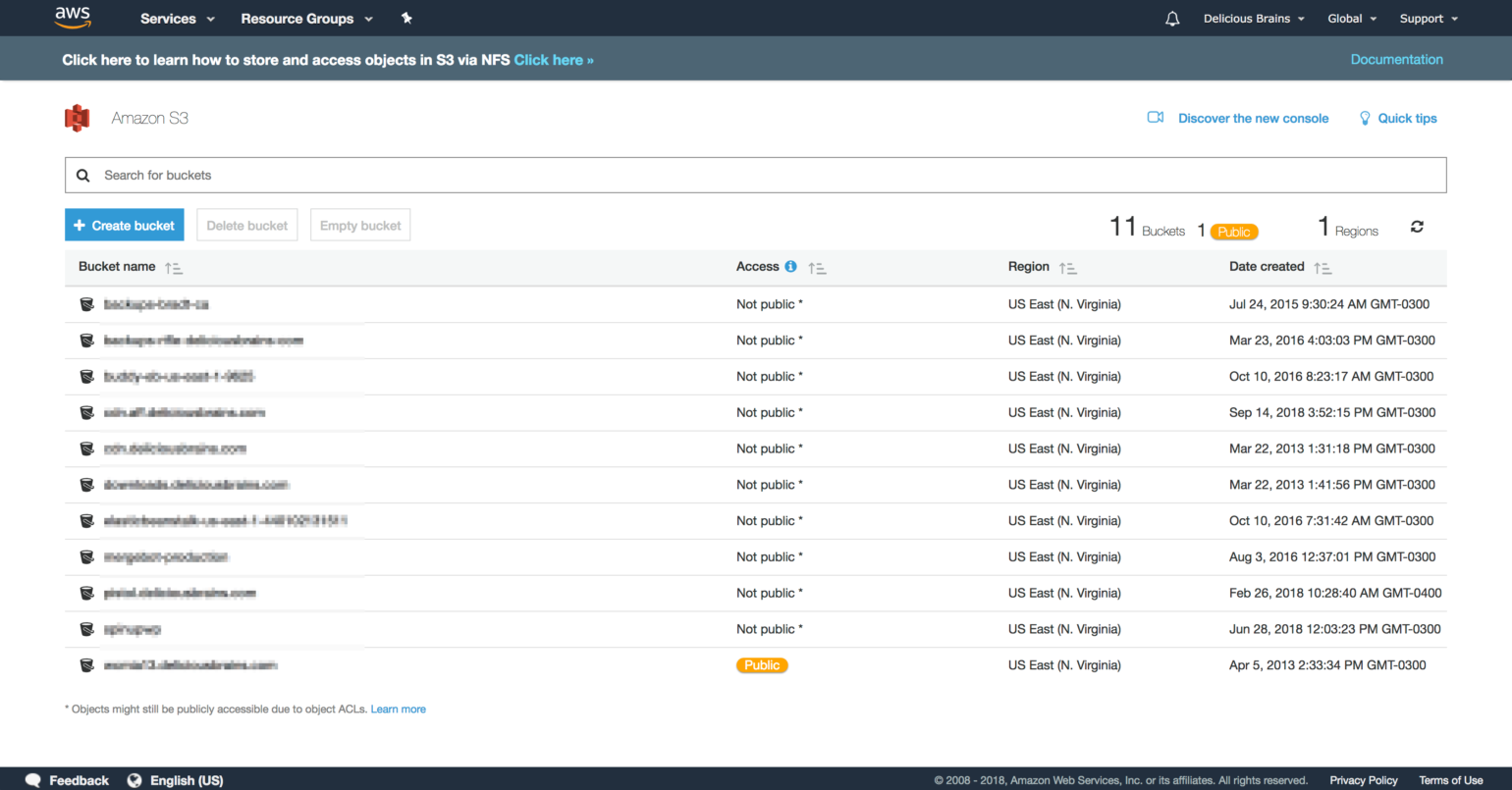This screenshot has height=790, width=1512.
Task: Click the Create bucket button
Action: click(x=125, y=225)
